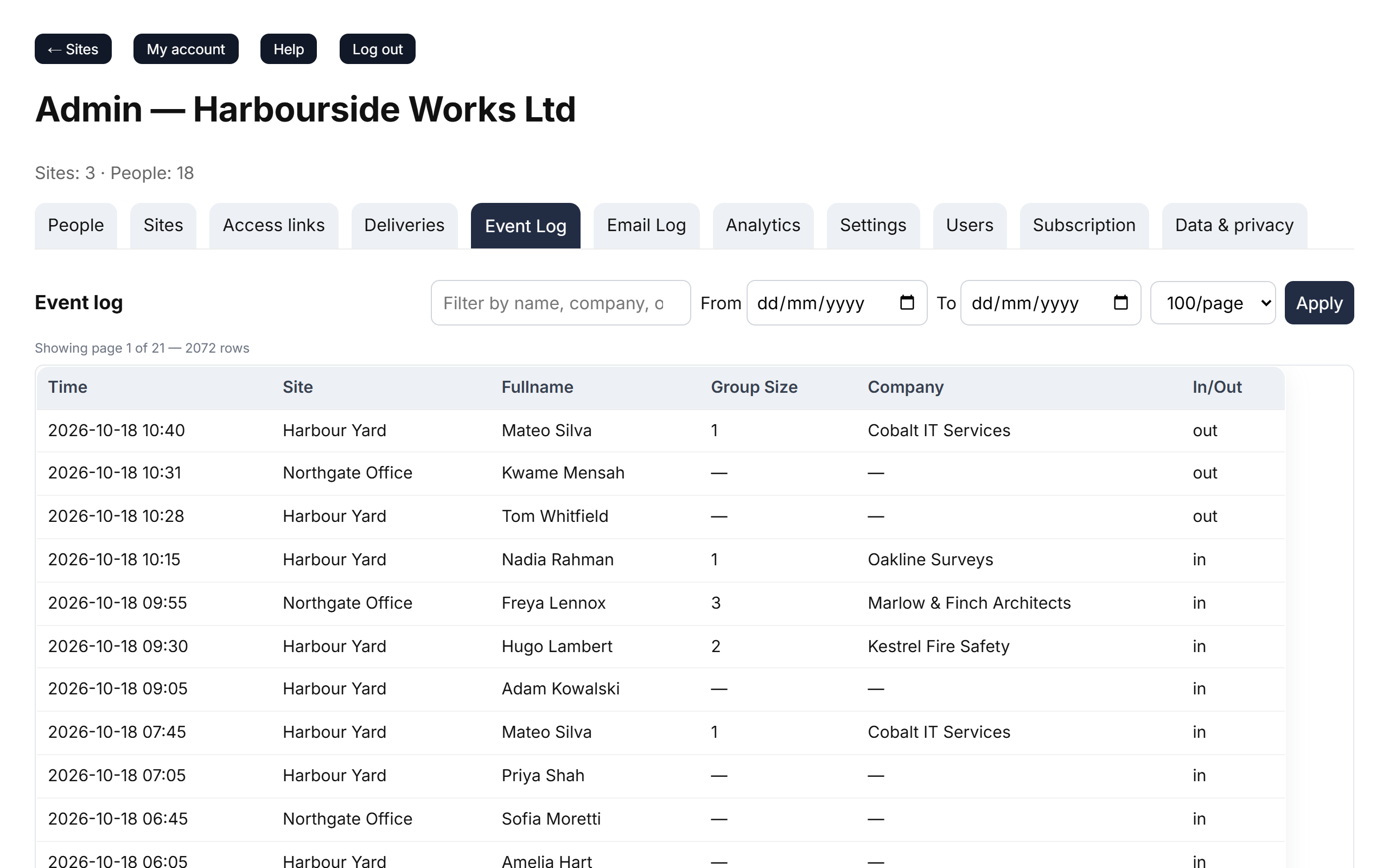Open My account

tap(186, 49)
